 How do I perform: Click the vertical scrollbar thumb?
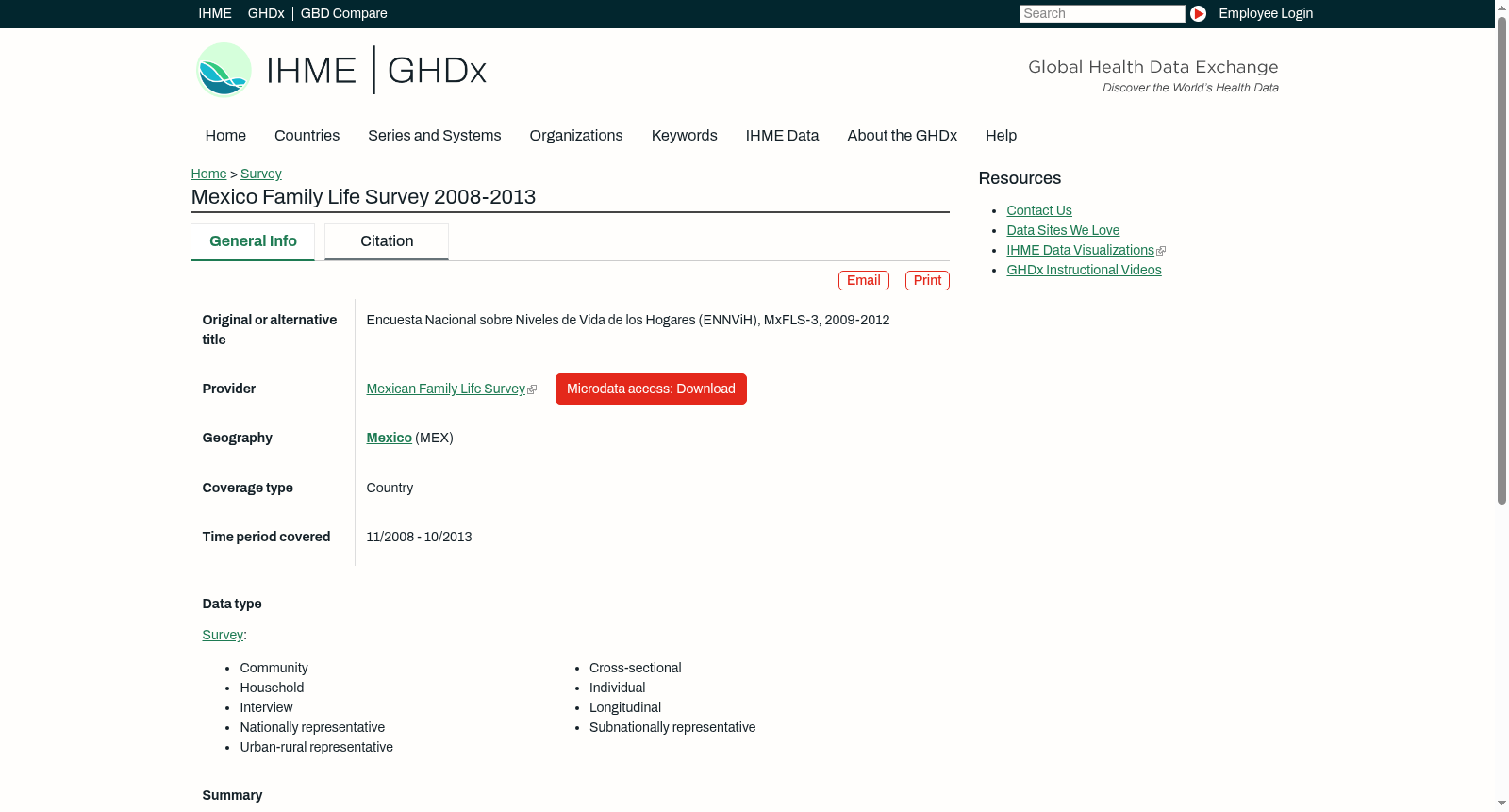[1501, 259]
